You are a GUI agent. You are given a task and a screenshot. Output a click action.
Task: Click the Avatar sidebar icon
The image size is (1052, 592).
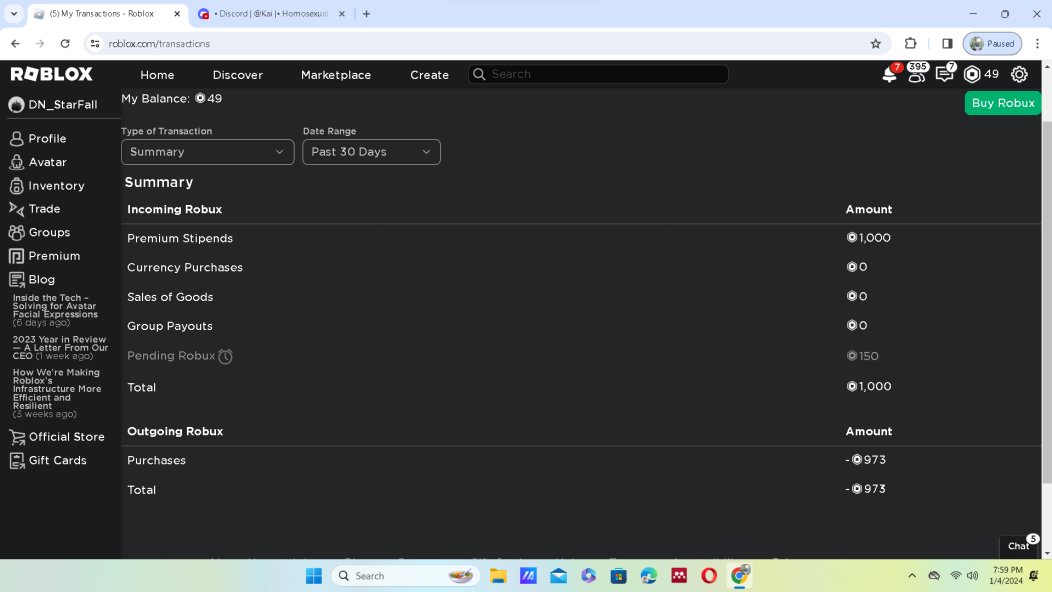[16, 162]
